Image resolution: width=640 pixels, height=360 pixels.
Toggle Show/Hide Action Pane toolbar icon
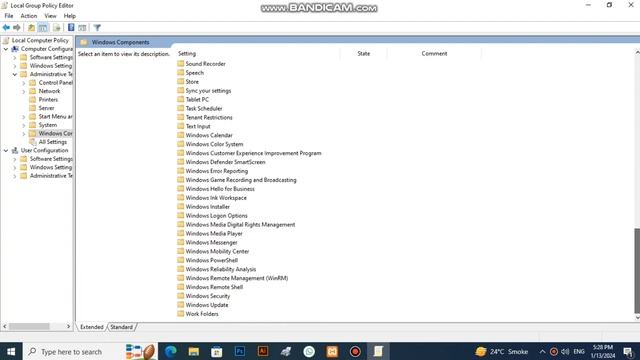[x=82, y=28]
